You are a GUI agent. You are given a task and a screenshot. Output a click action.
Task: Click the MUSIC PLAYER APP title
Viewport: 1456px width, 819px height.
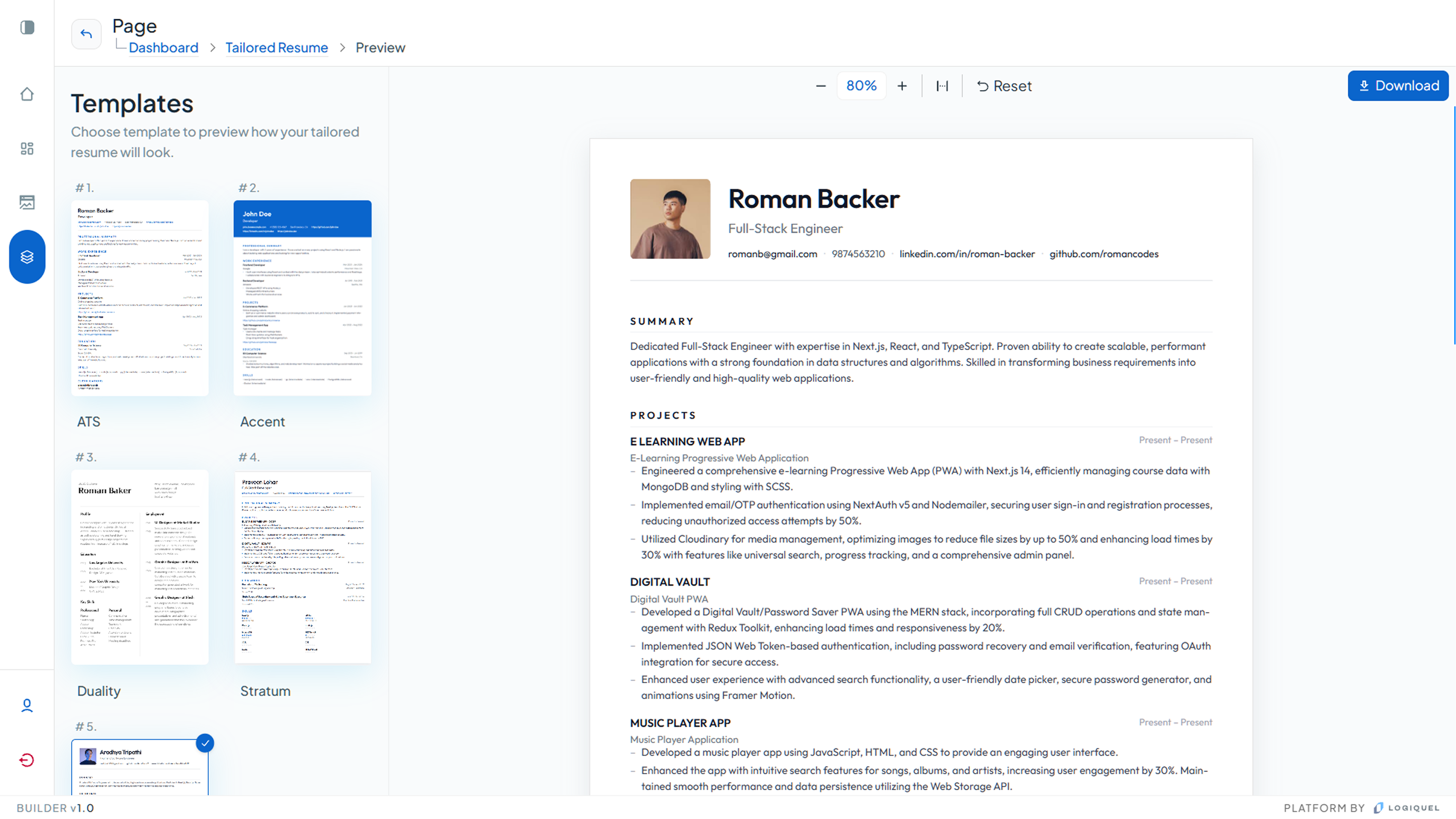click(x=680, y=723)
